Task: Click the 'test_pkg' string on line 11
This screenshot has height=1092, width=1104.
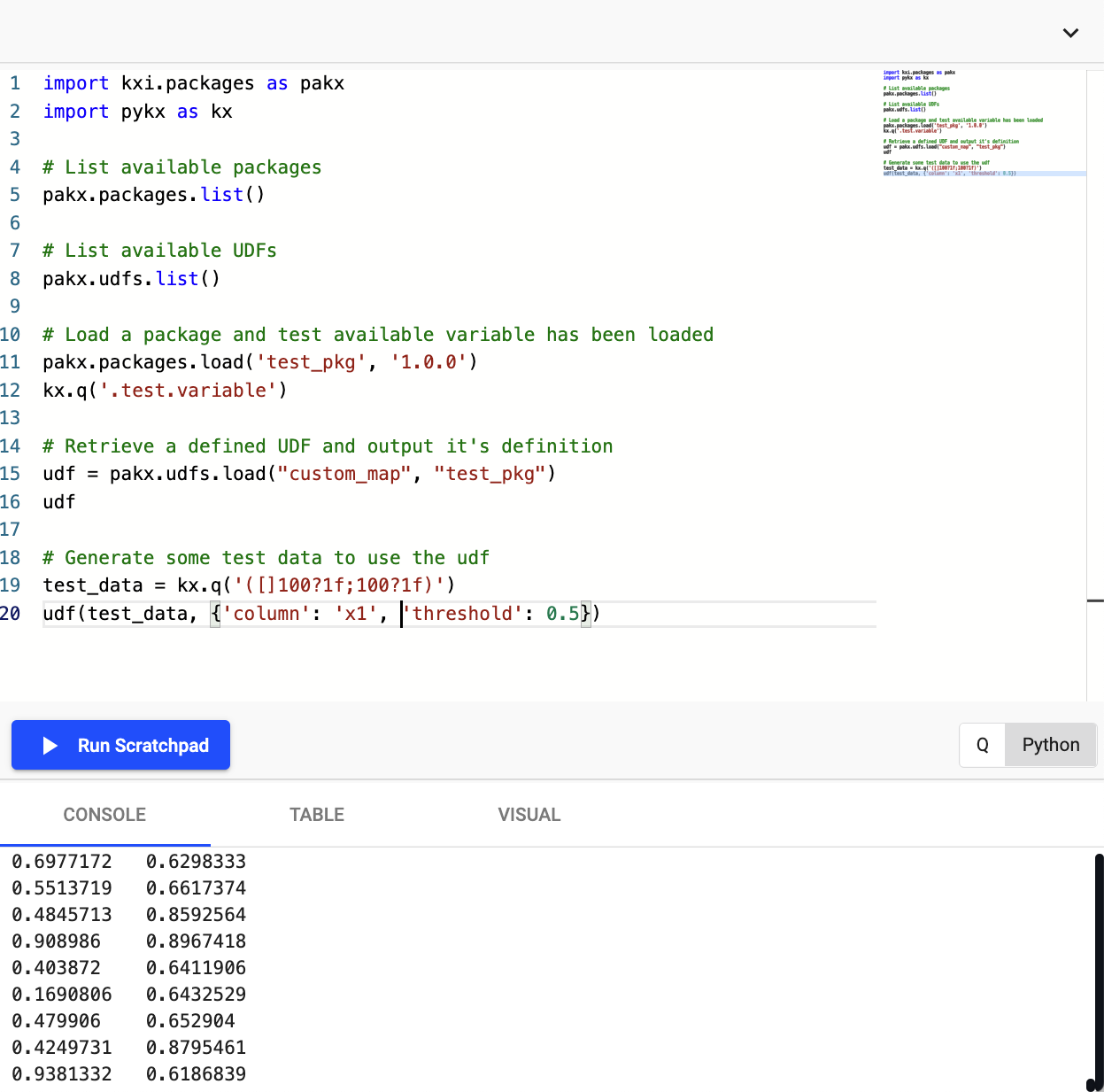Action: point(311,362)
